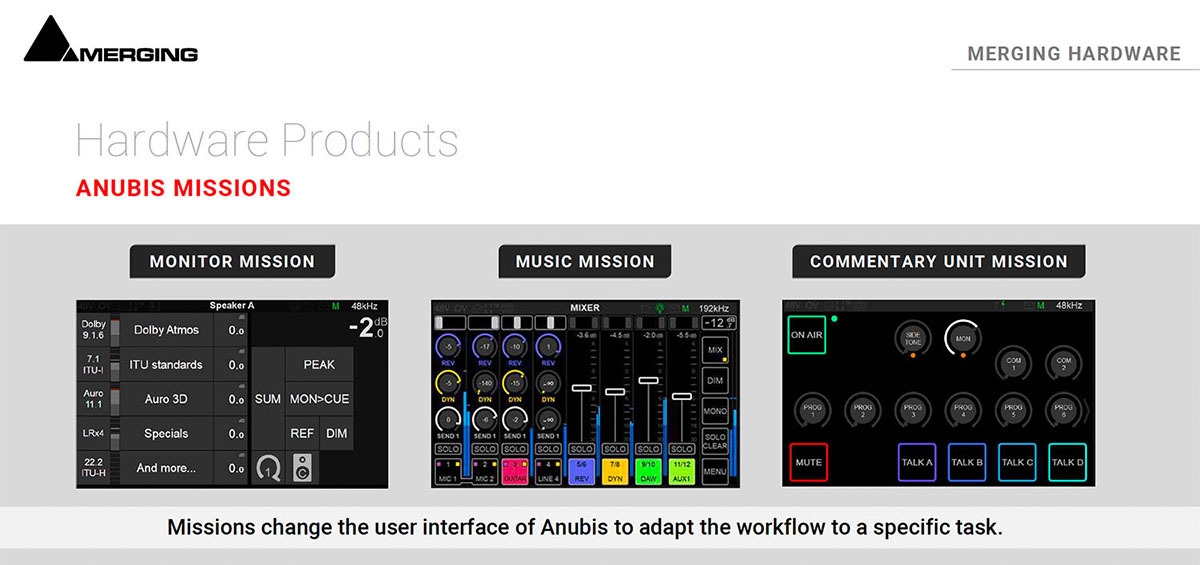Select the Music Mission tab label
The height and width of the screenshot is (565, 1200).
585,262
